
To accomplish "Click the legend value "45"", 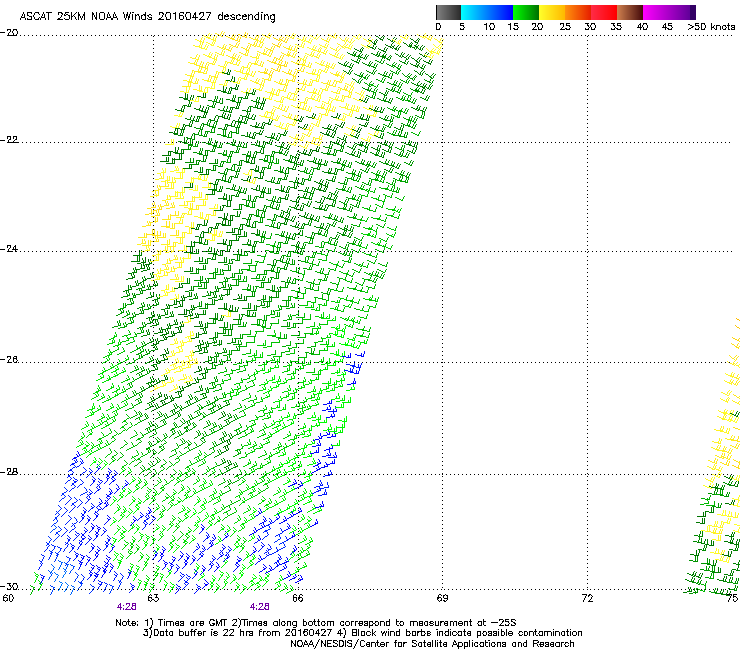I will pyautogui.click(x=667, y=27).
